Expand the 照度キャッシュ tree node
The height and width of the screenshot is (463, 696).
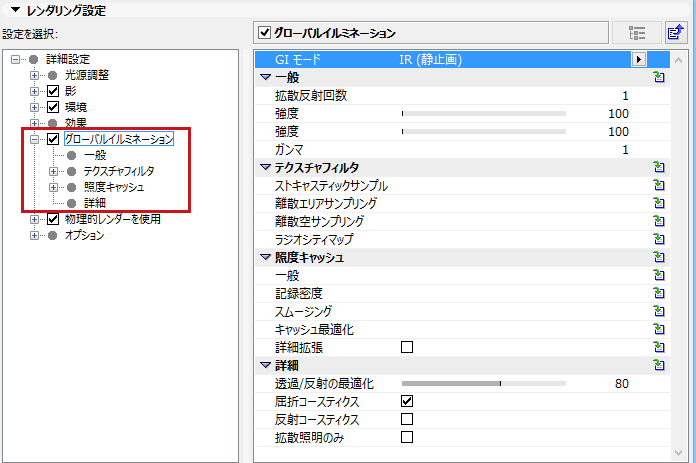point(53,187)
